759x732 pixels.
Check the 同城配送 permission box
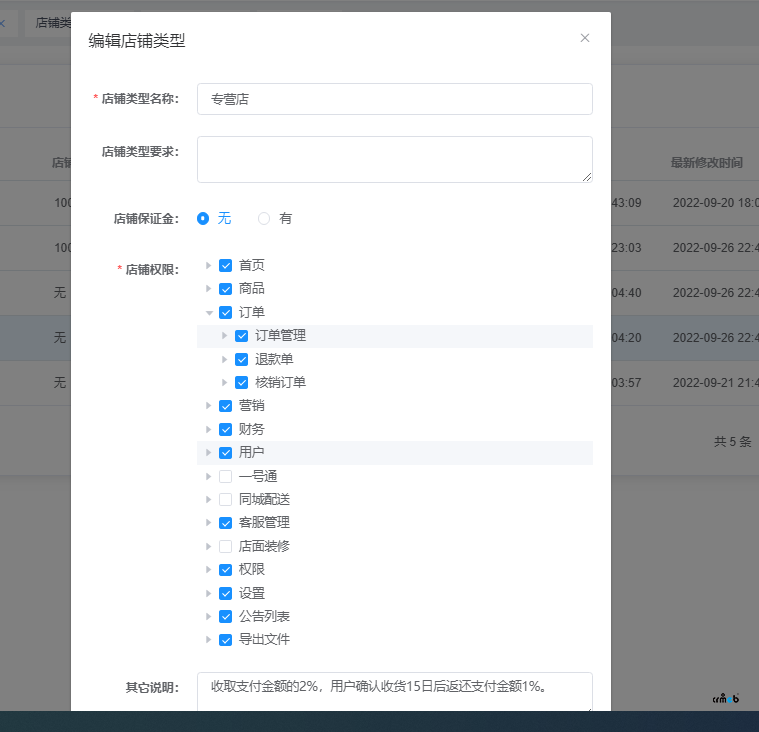pyautogui.click(x=225, y=499)
